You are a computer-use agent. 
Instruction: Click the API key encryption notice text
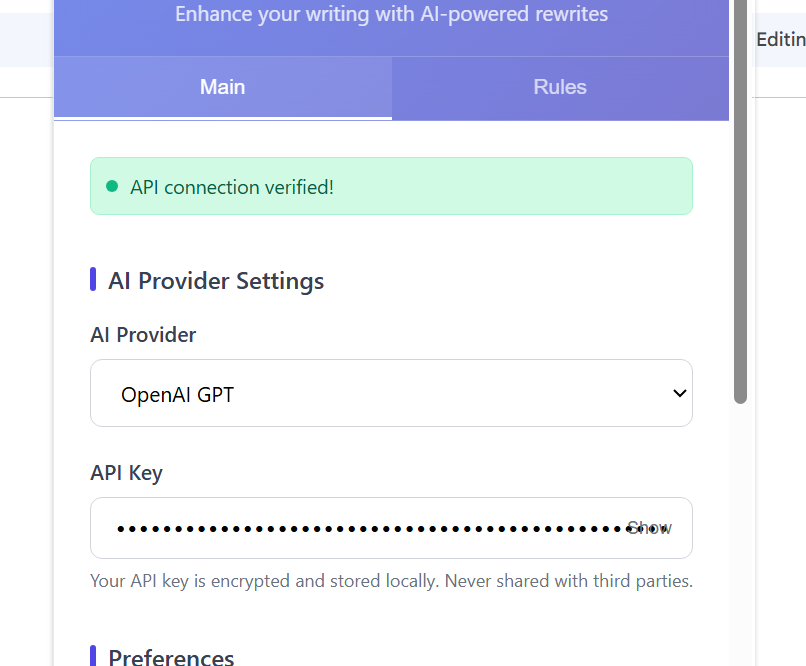point(391,581)
